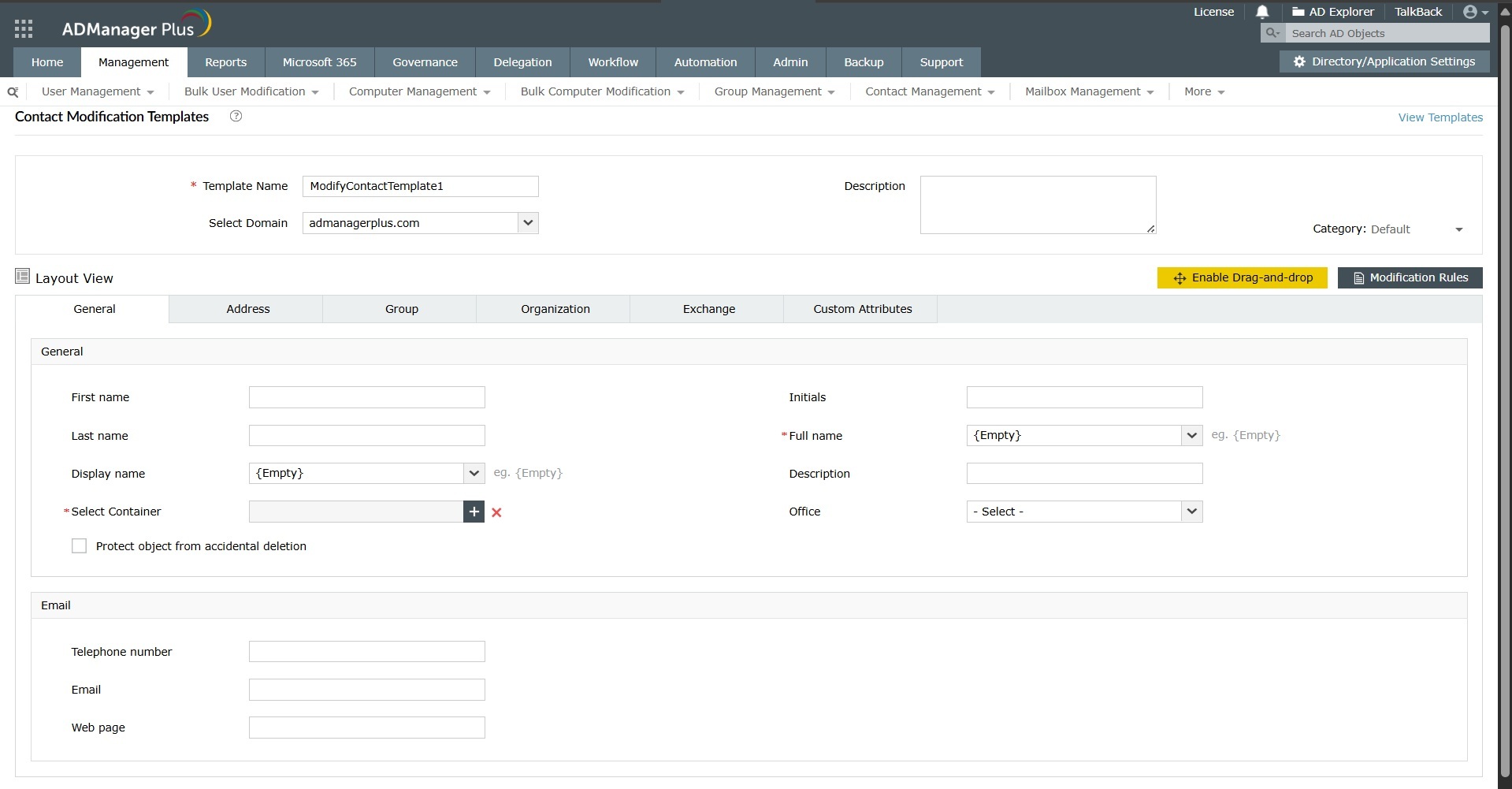Image resolution: width=1512 pixels, height=789 pixels.
Task: Open the user profile account icon
Action: (x=1472, y=11)
